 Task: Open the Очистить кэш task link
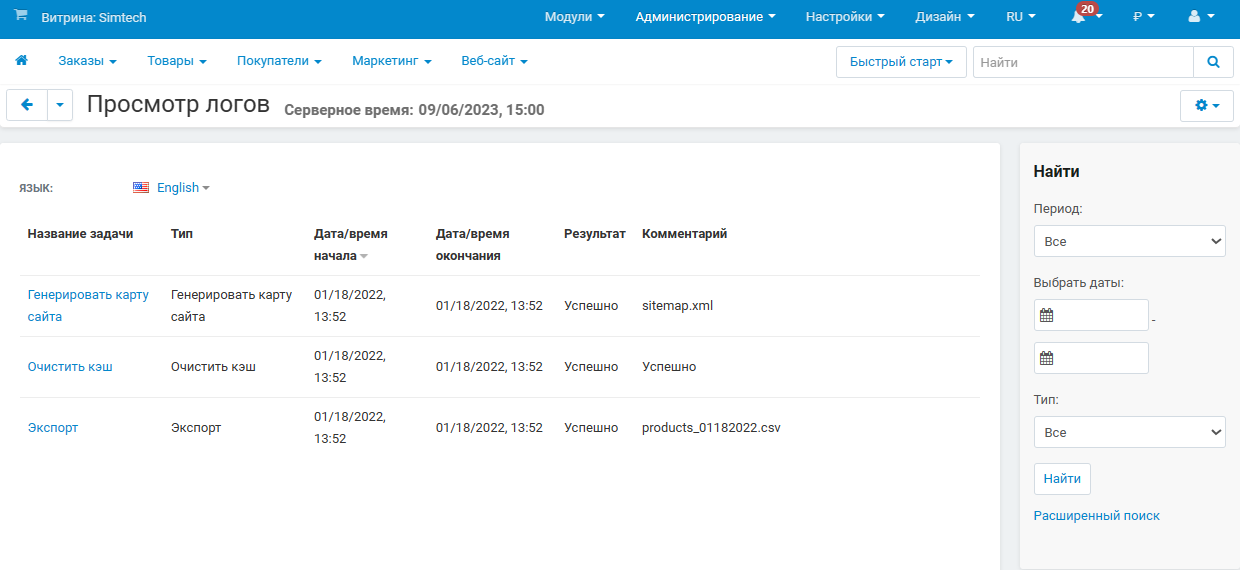(x=70, y=367)
